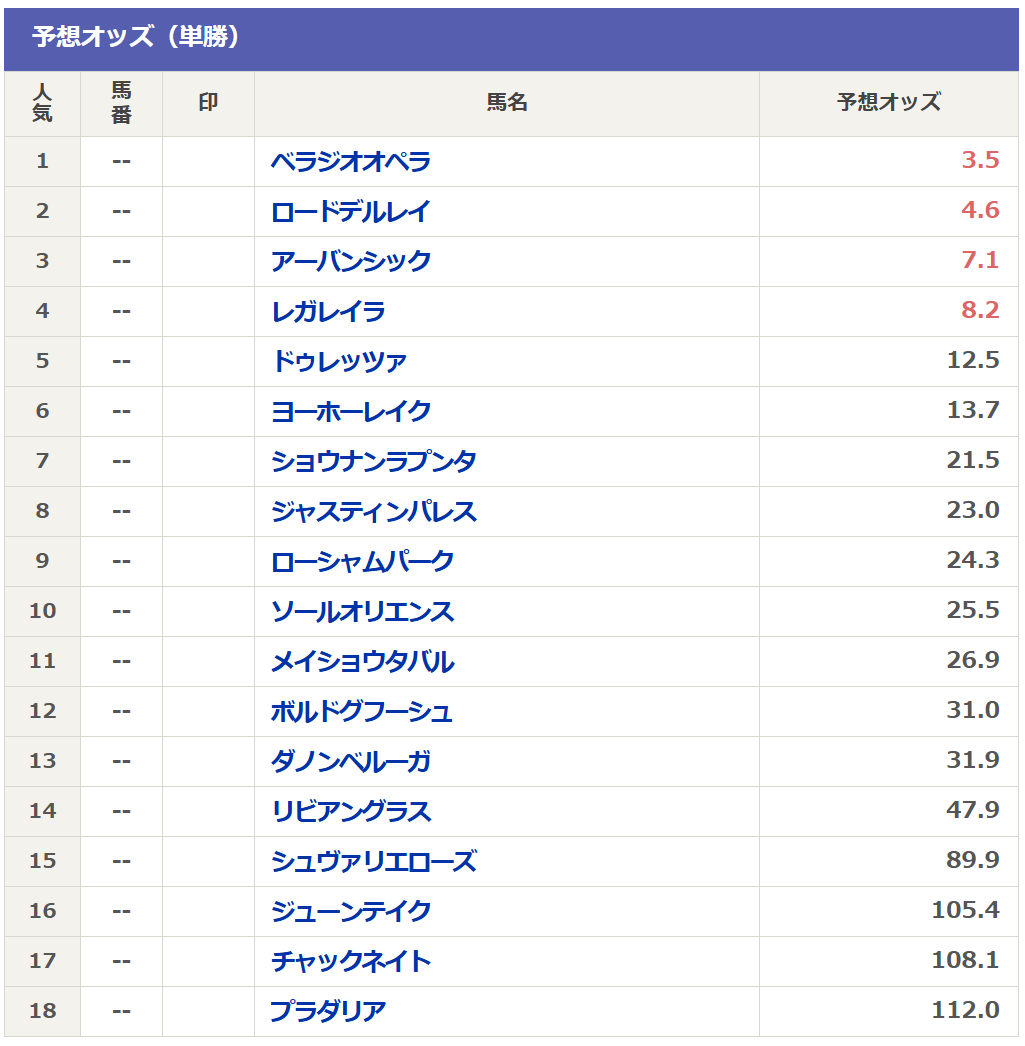Click the チャックネイト horse name
This screenshot has height=1046, width=1025.
click(351, 963)
